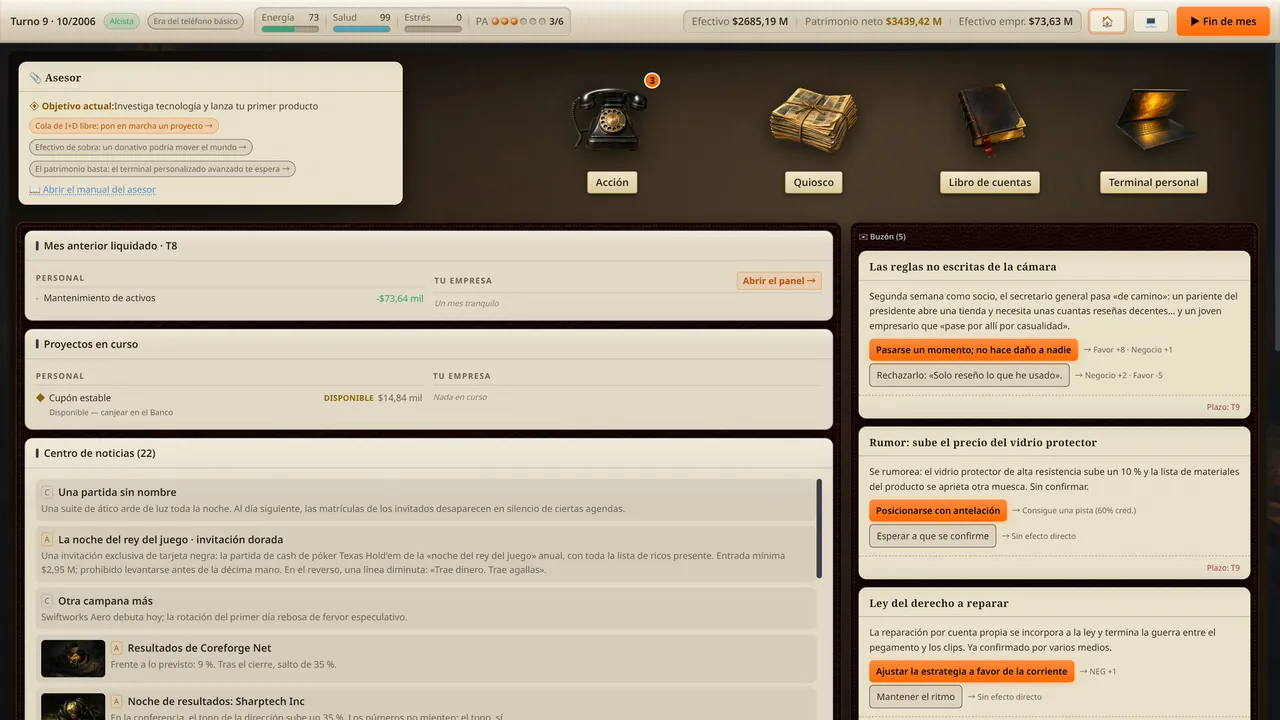Click the Cupón estable project row
Image resolution: width=1280 pixels, height=720 pixels.
229,404
